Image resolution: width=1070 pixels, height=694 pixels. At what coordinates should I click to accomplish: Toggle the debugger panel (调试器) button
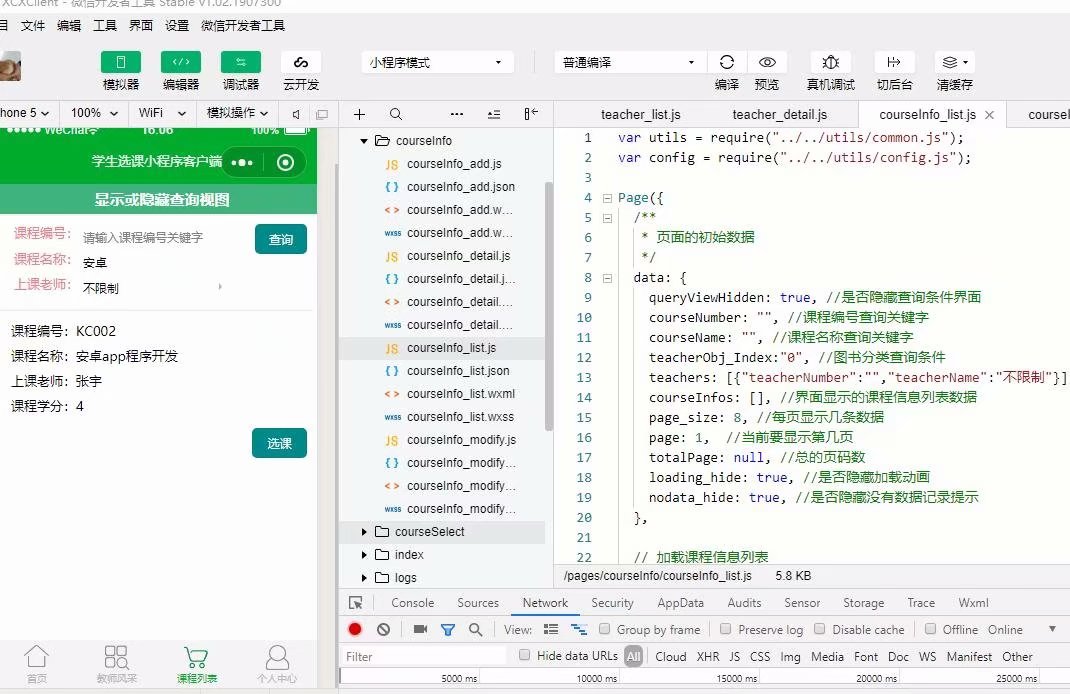coord(241,62)
